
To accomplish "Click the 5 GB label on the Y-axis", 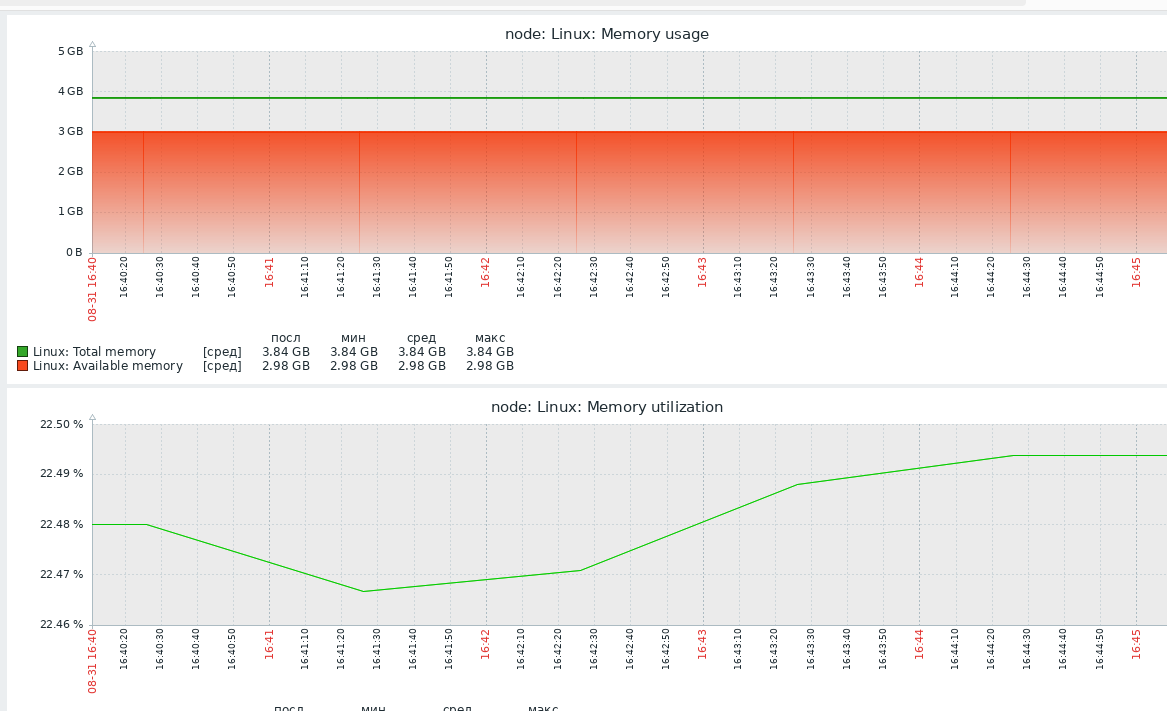I will [70, 51].
